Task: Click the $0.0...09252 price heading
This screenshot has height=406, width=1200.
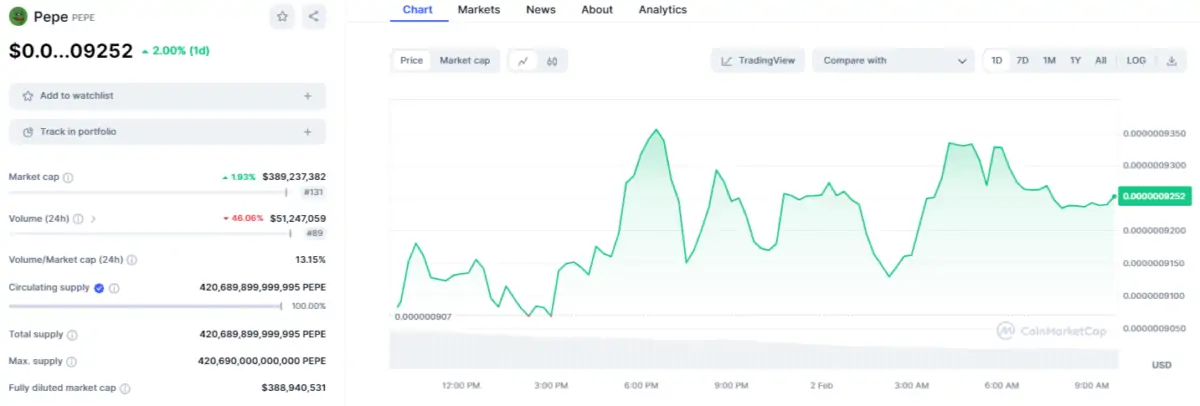Action: coord(71,51)
